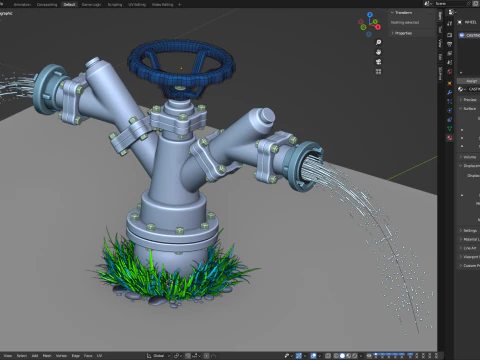The width and height of the screenshot is (480, 360).
Task: Select wireframe viewport shading
Action: click(x=336, y=356)
